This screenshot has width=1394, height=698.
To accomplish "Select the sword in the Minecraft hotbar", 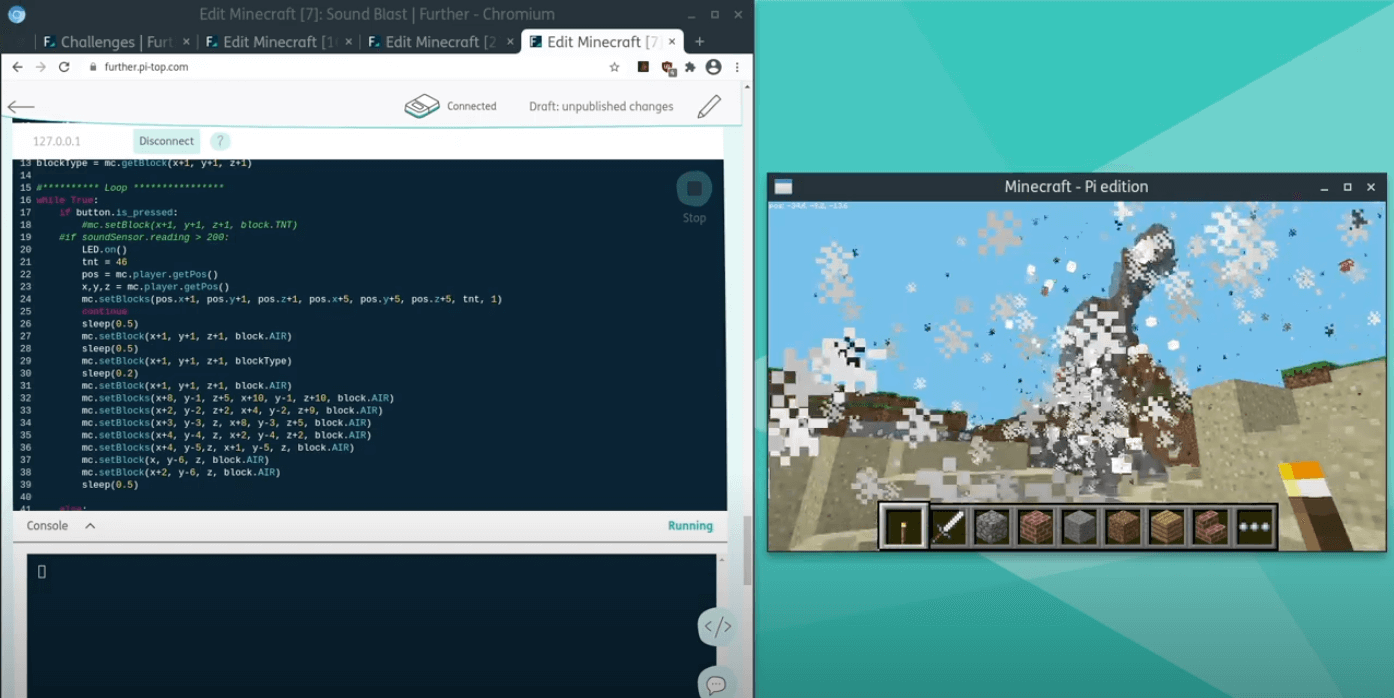I will [948, 526].
